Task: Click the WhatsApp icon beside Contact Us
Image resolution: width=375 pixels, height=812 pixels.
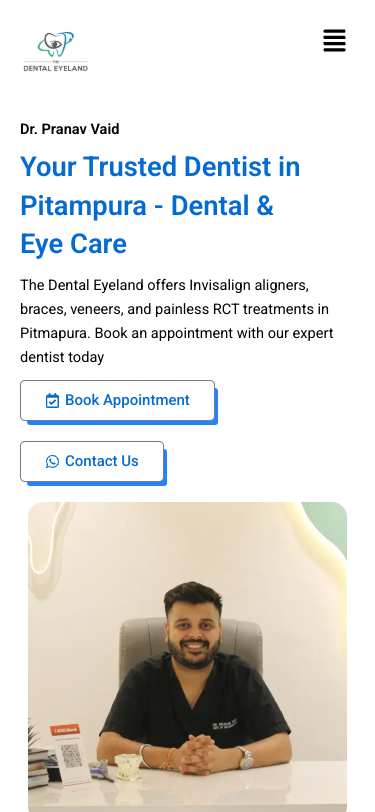Action: click(x=52, y=461)
